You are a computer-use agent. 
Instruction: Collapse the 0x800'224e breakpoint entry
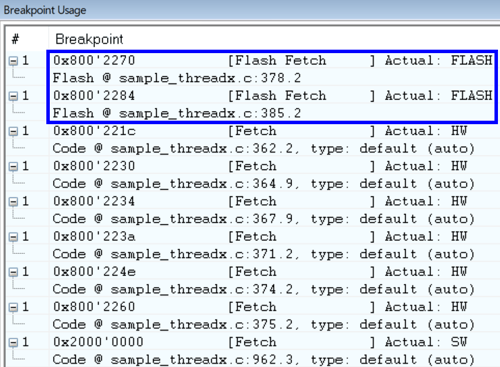tap(13, 273)
